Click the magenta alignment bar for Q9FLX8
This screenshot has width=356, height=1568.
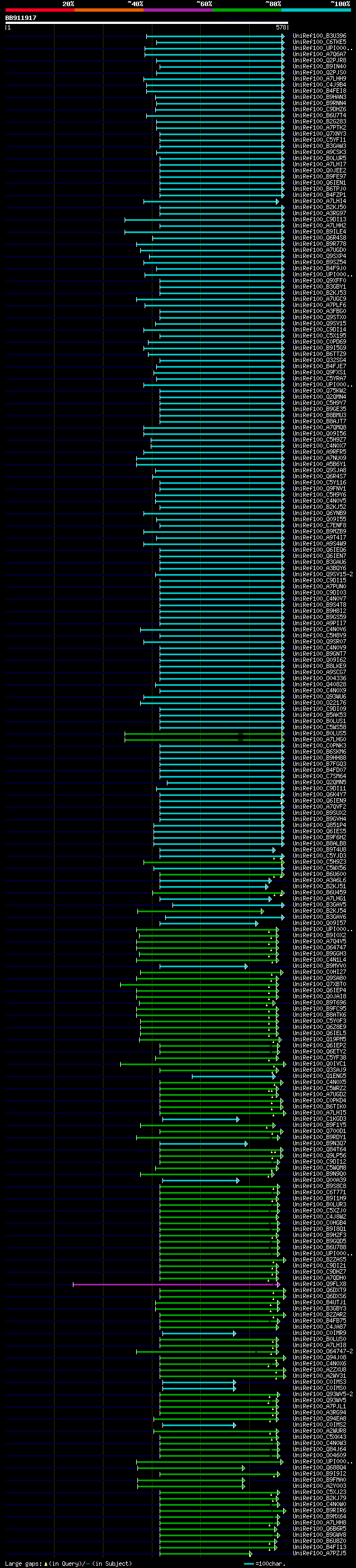[x=176, y=1284]
